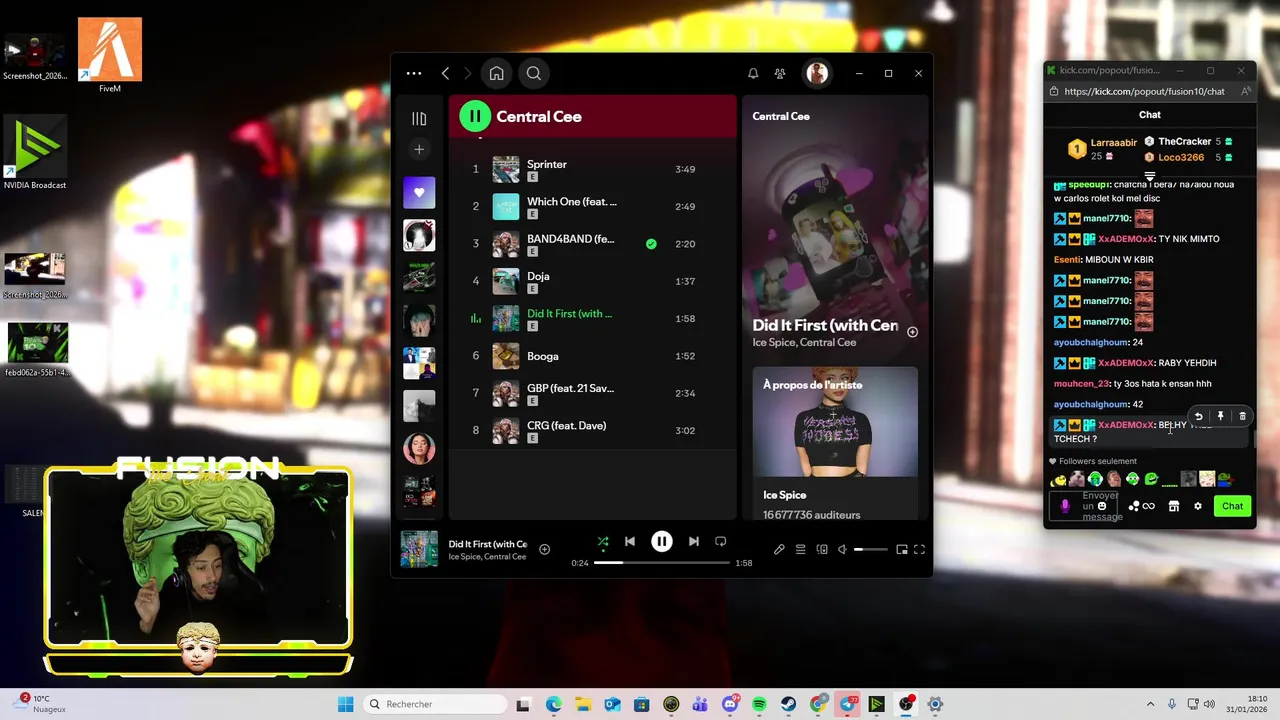Pause Central Cee with the green header button
The height and width of the screenshot is (720, 1280).
475,116
